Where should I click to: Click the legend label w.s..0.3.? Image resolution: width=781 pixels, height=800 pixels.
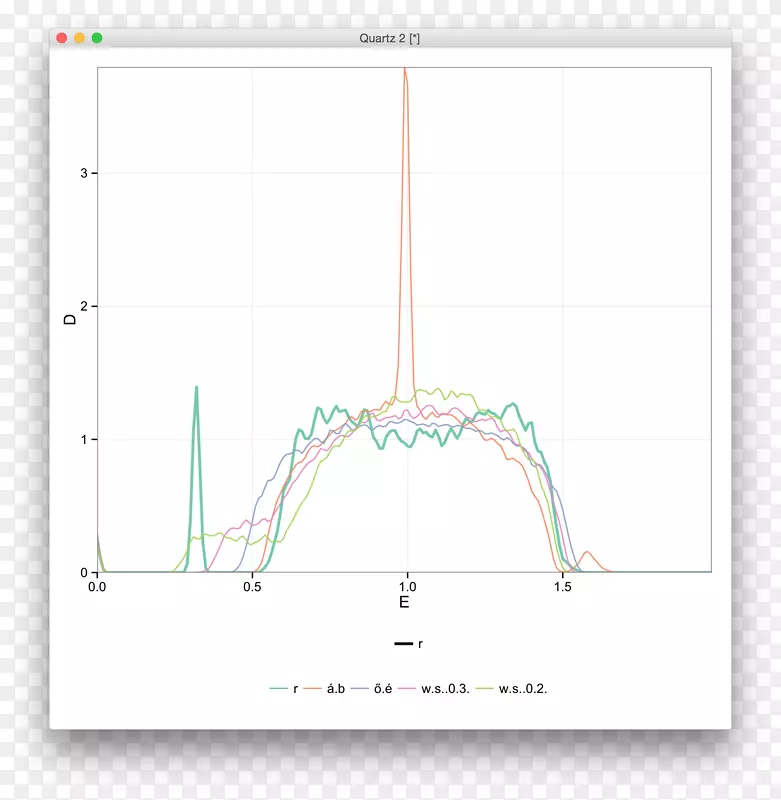[445, 689]
